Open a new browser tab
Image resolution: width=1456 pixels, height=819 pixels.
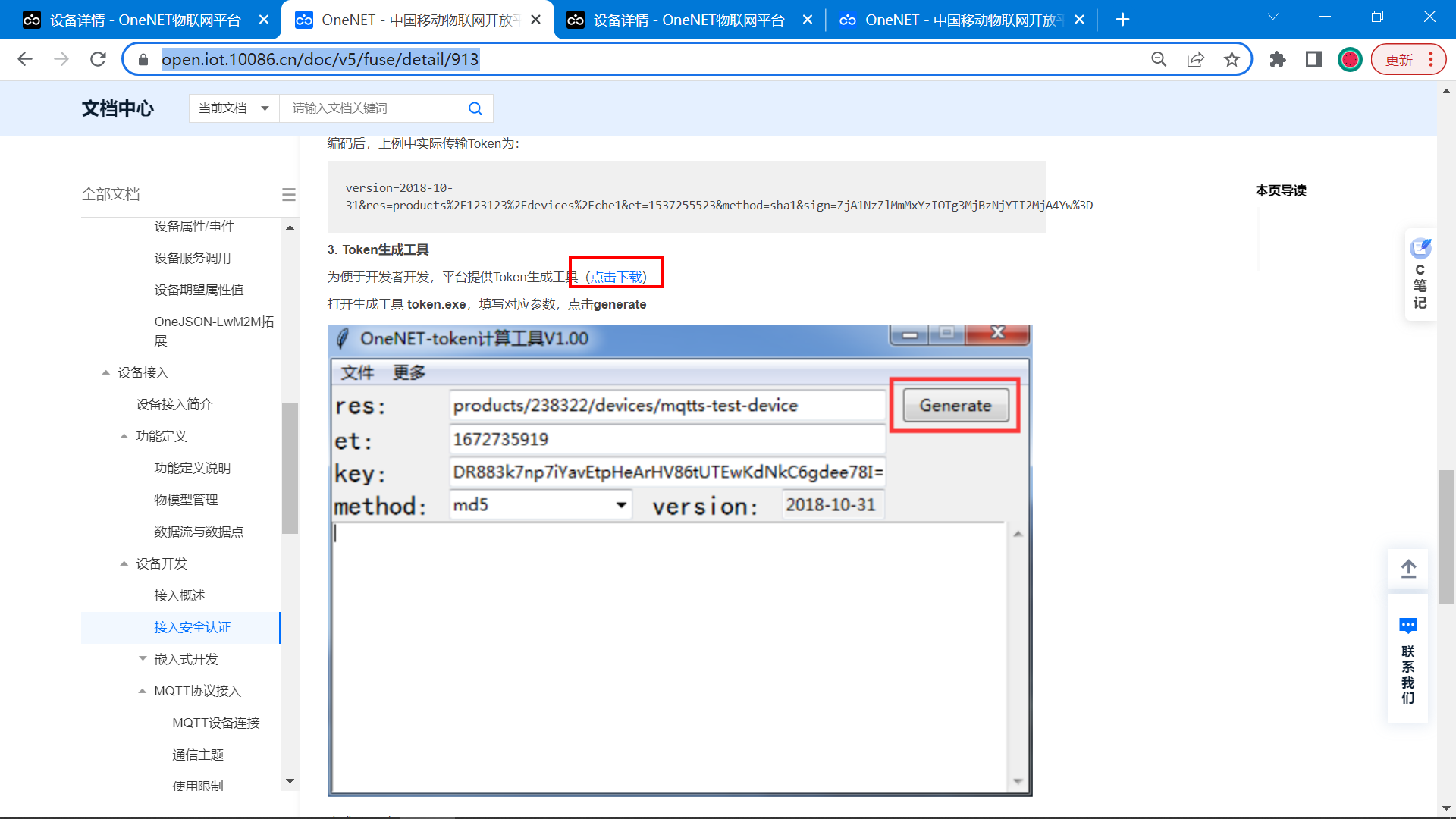pos(1123,20)
